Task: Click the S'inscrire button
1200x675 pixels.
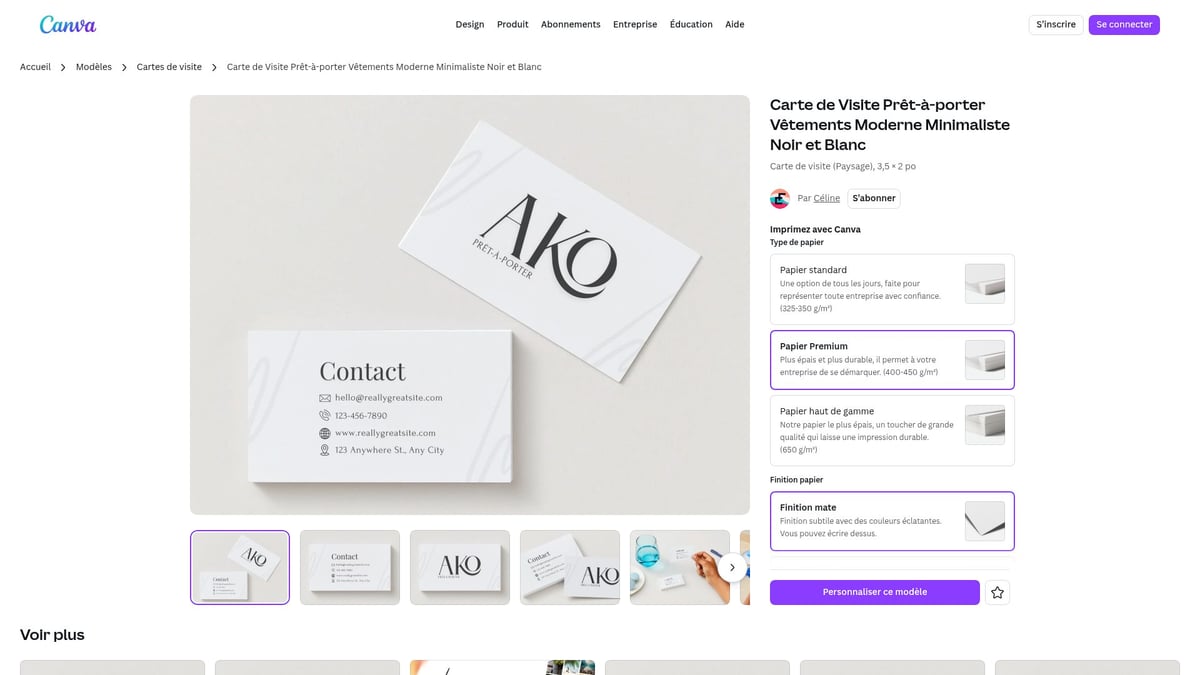Action: 1055,25
